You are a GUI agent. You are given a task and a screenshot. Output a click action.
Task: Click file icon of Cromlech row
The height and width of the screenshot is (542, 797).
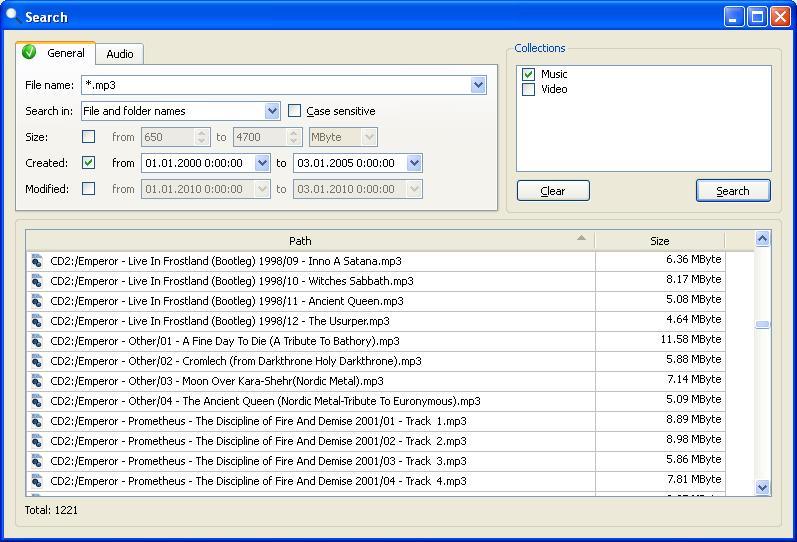tap(37, 361)
